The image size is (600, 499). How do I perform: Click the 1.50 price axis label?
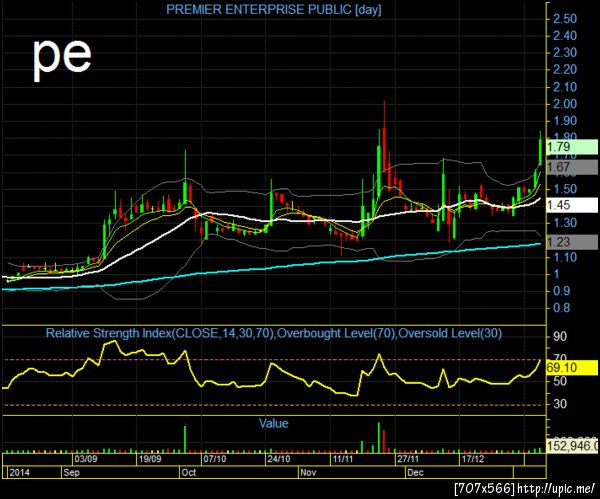565,189
